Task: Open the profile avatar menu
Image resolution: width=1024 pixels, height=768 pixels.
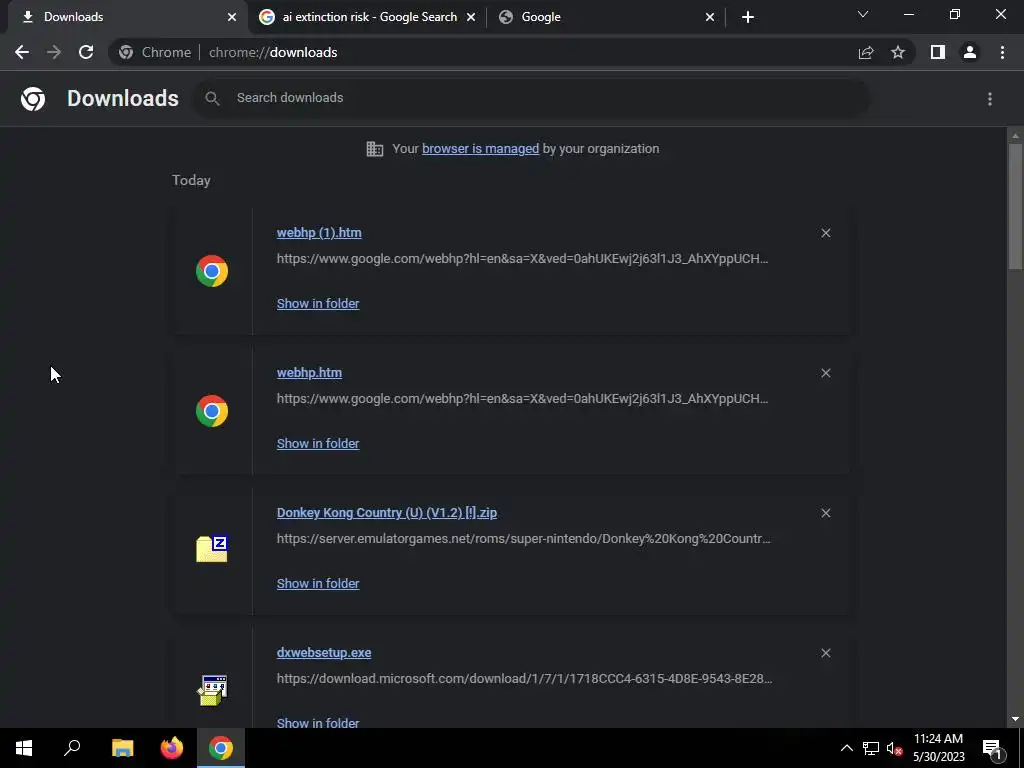Action: tap(970, 52)
